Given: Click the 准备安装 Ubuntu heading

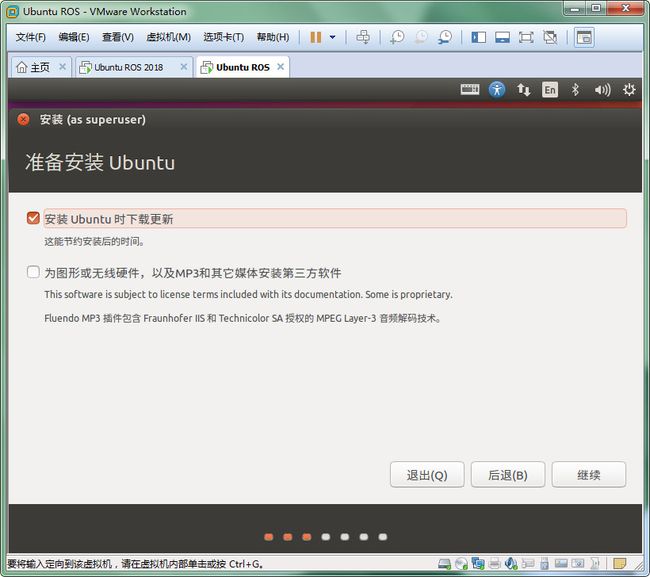Looking at the screenshot, I should click(100, 162).
